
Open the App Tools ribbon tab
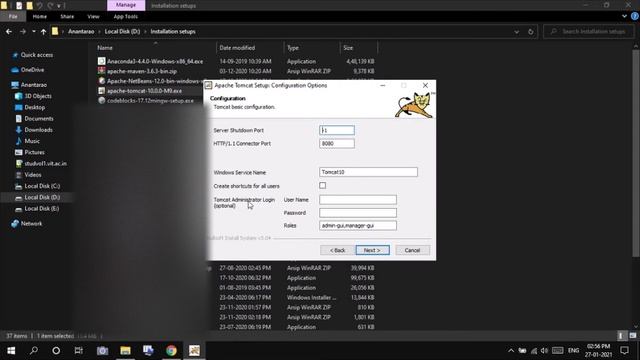pos(125,17)
